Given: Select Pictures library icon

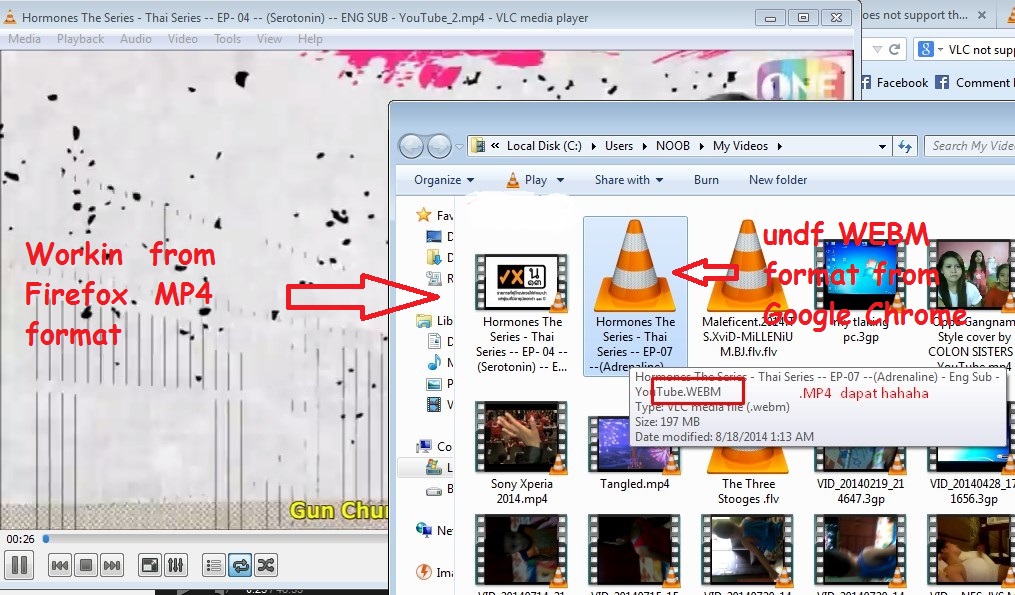Looking at the screenshot, I should click(434, 383).
